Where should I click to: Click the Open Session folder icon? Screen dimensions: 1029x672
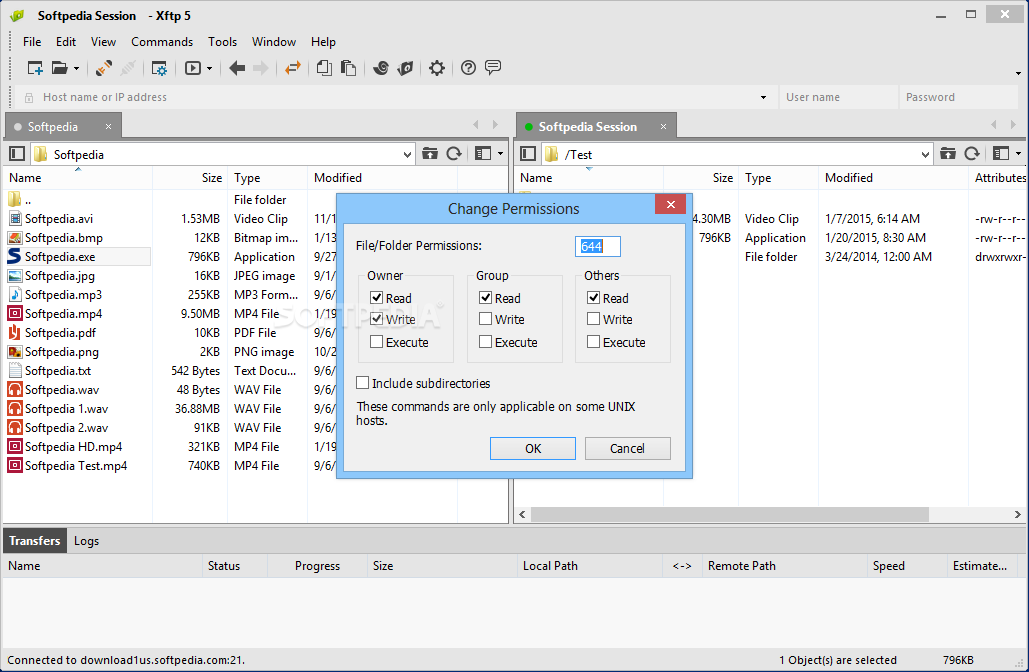[60, 68]
